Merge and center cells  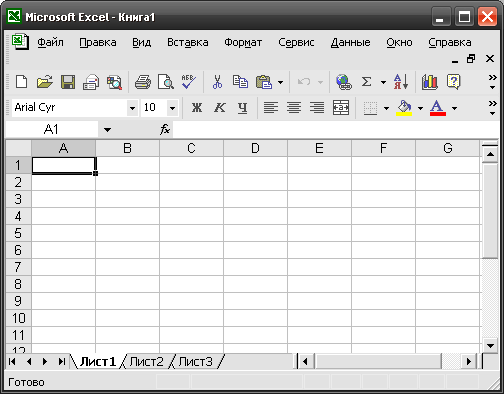341,107
